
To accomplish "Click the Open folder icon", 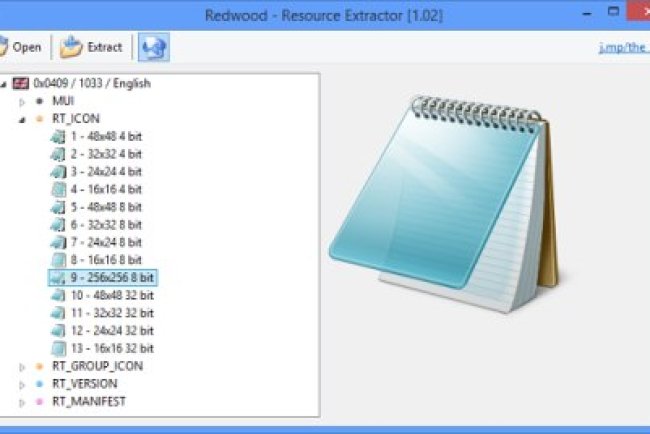I will 3,47.
